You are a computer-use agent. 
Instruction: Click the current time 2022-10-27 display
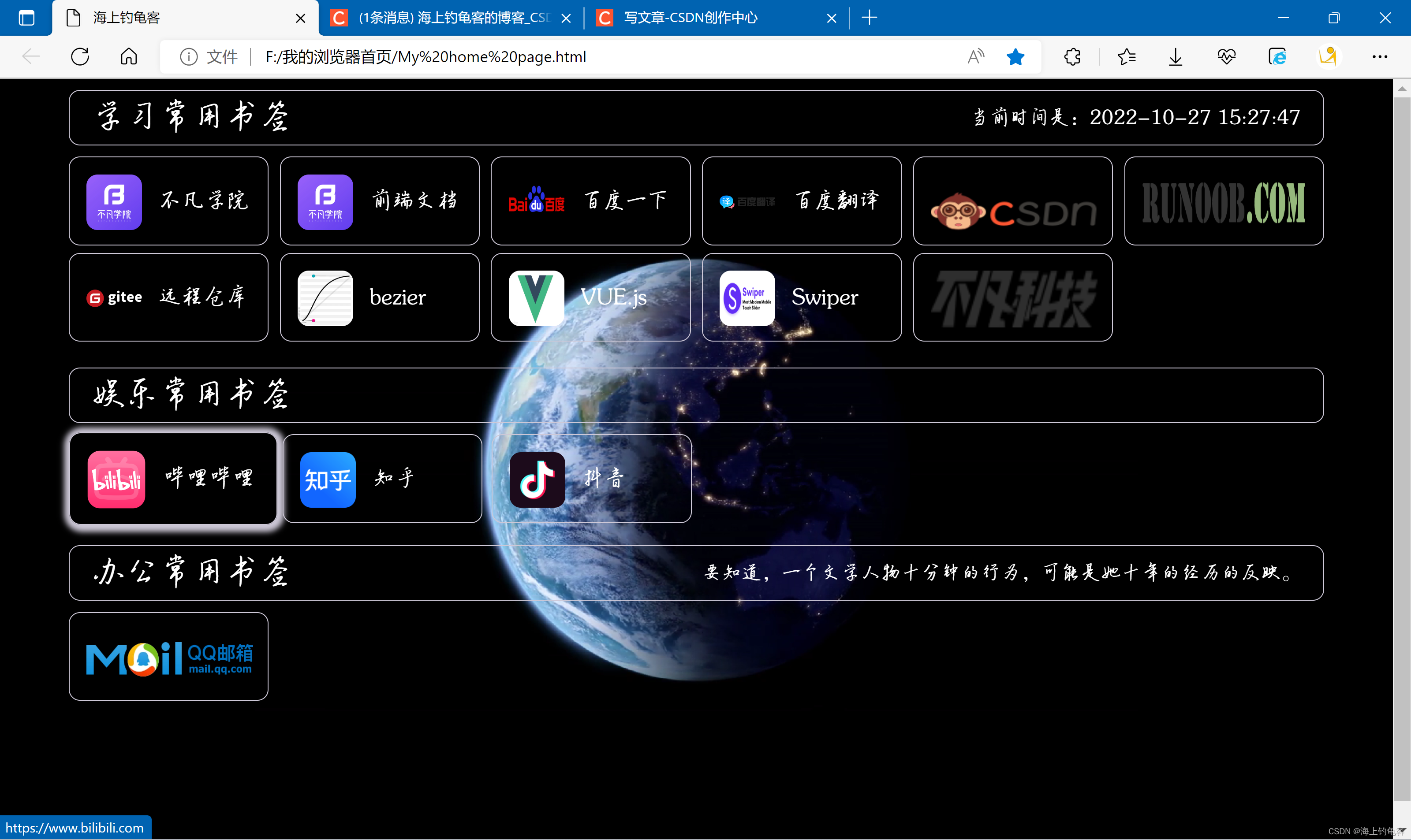pos(1136,117)
